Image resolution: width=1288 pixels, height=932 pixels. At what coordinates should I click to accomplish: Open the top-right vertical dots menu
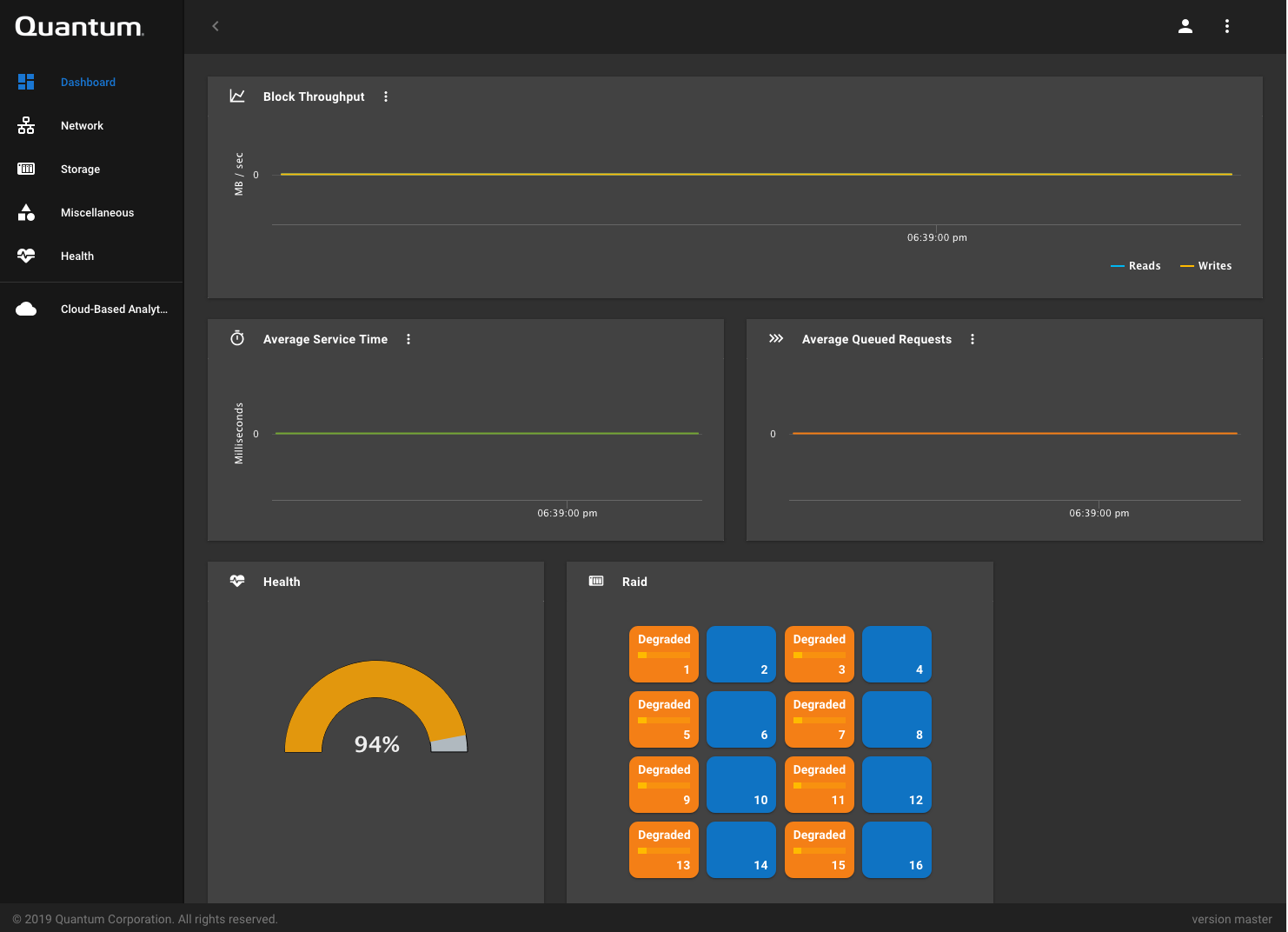click(1226, 26)
